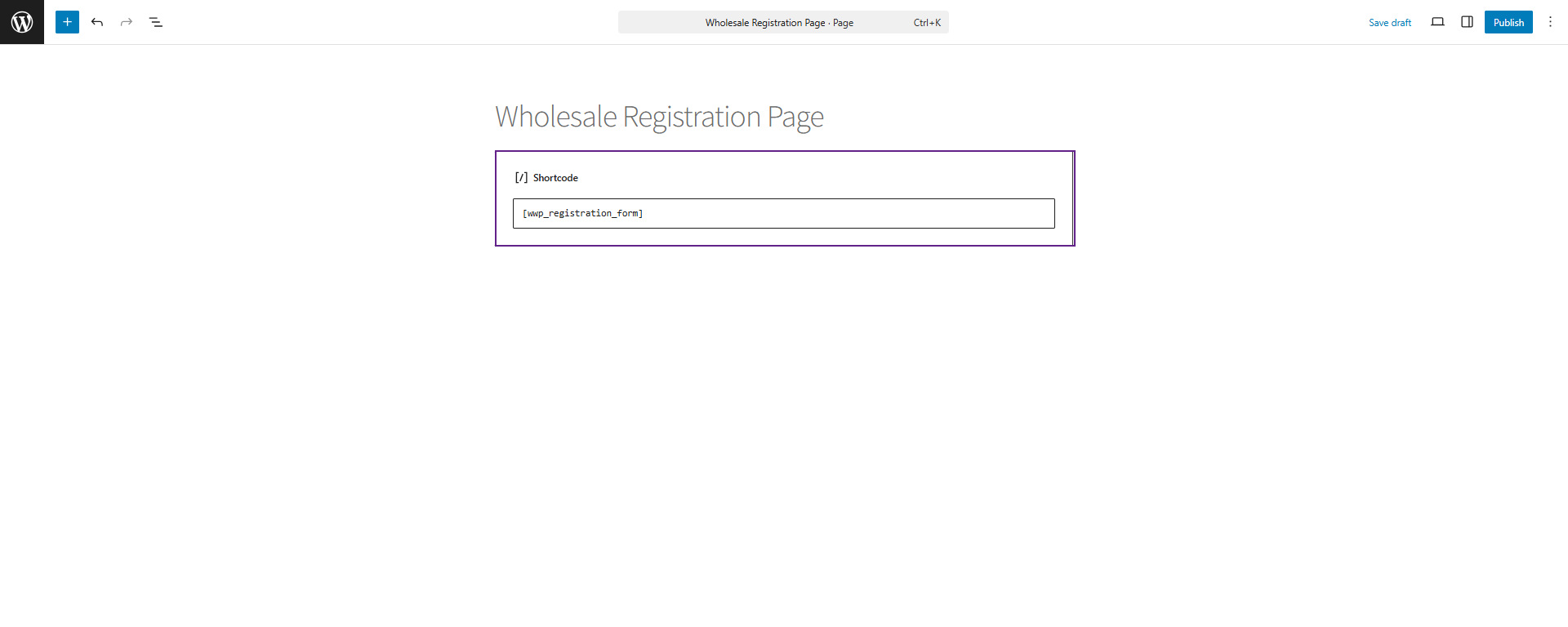Image resolution: width=1568 pixels, height=627 pixels.
Task: Undo the last editor change
Action: click(97, 22)
